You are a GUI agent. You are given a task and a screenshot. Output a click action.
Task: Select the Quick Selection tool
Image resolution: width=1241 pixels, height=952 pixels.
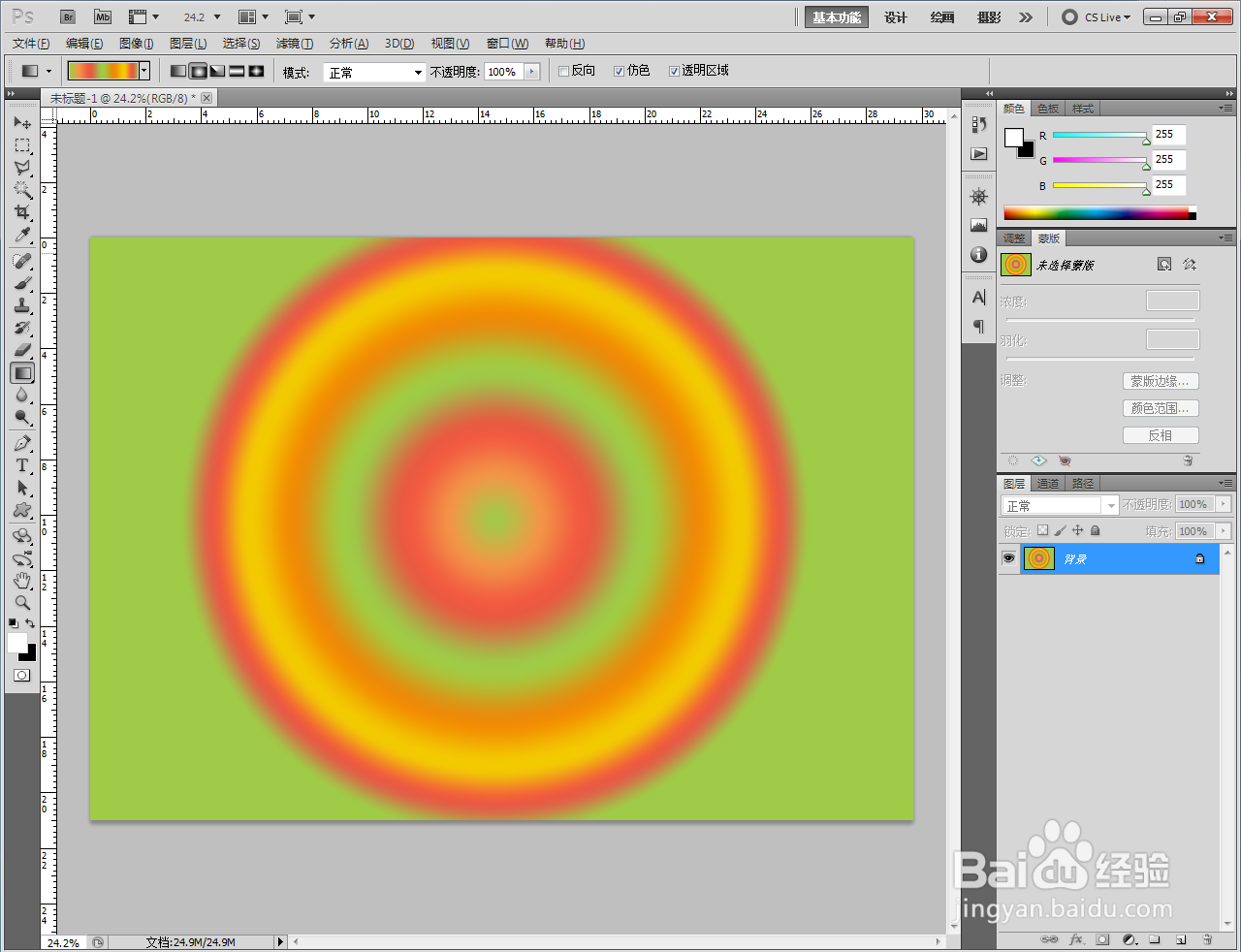(x=22, y=190)
